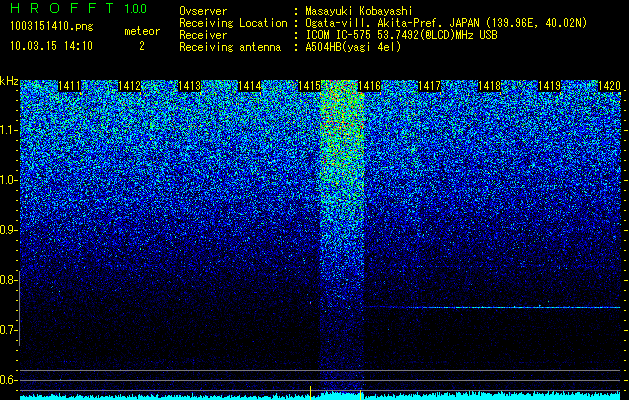Click the 1.1 frequency axis label

(x=8, y=130)
